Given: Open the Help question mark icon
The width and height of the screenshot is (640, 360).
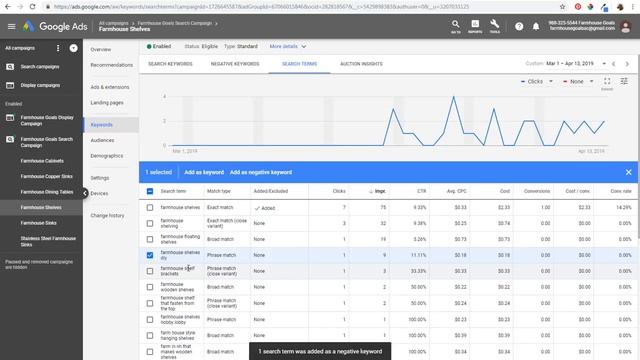Looking at the screenshot, I should pos(519,27).
